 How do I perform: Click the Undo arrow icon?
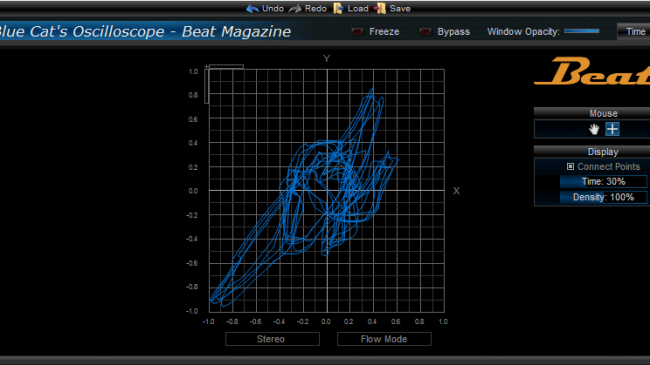tap(252, 9)
